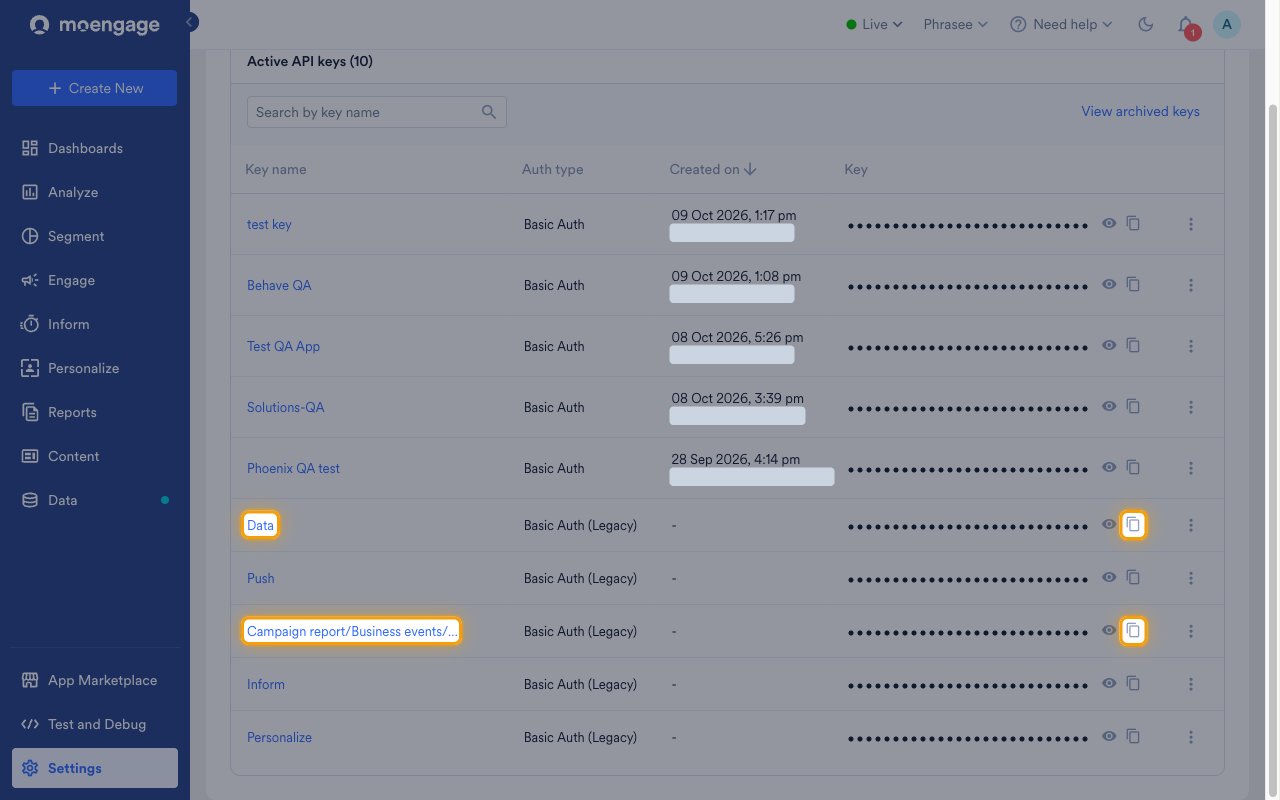1280x800 pixels.
Task: Show the Push key value
Action: pyautogui.click(x=1109, y=578)
